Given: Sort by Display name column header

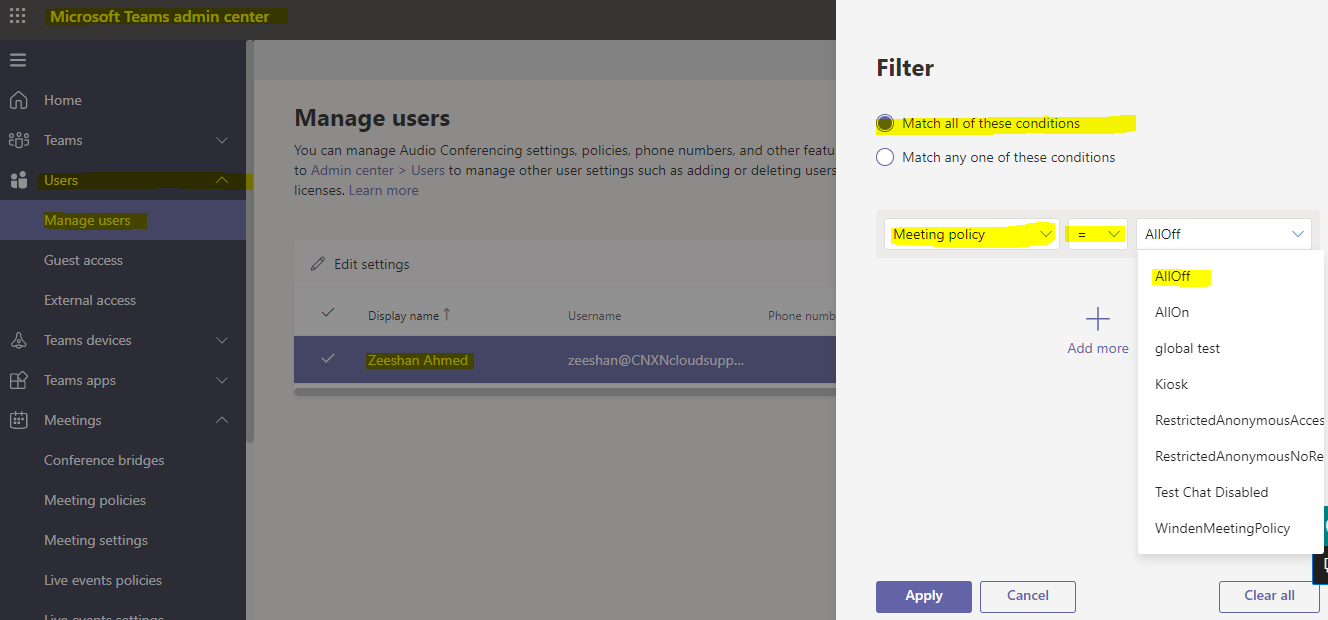Looking at the screenshot, I should [403, 315].
